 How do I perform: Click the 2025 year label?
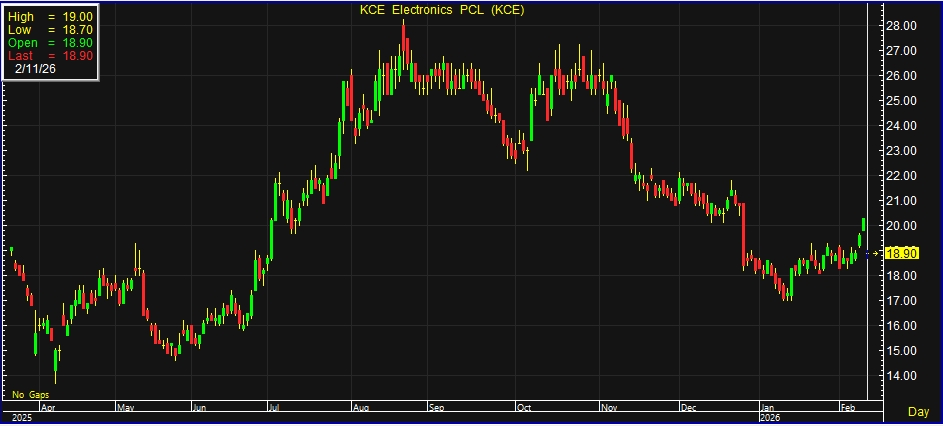pos(19,417)
